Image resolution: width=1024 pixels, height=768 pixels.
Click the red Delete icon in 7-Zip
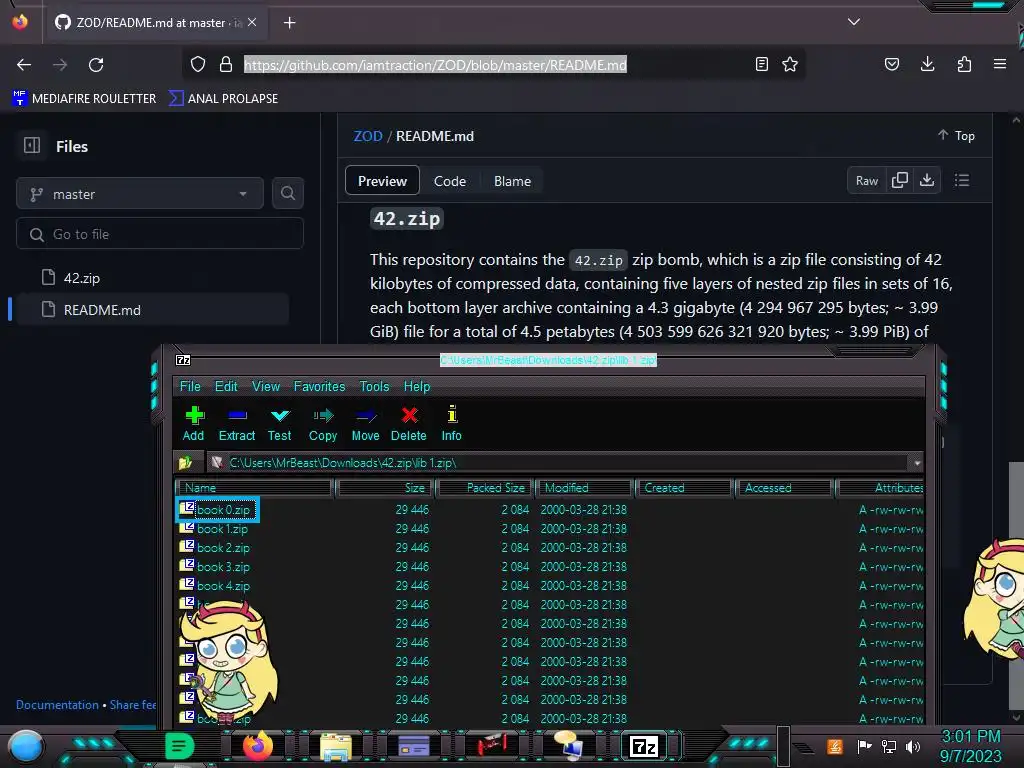[409, 424]
